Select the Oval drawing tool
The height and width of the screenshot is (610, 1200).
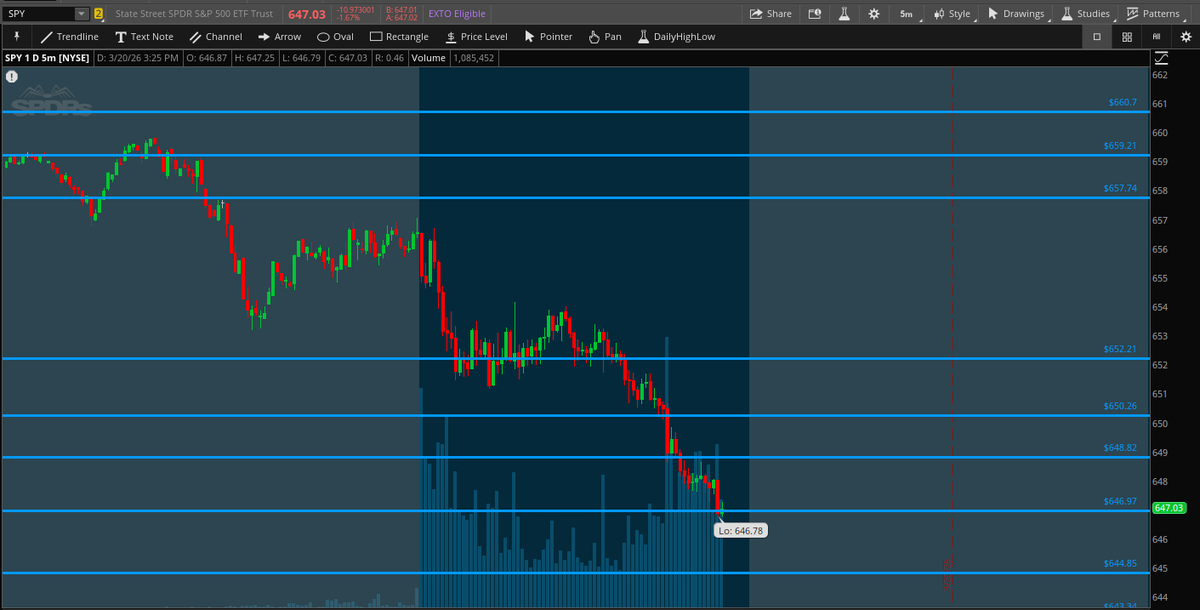pos(335,36)
